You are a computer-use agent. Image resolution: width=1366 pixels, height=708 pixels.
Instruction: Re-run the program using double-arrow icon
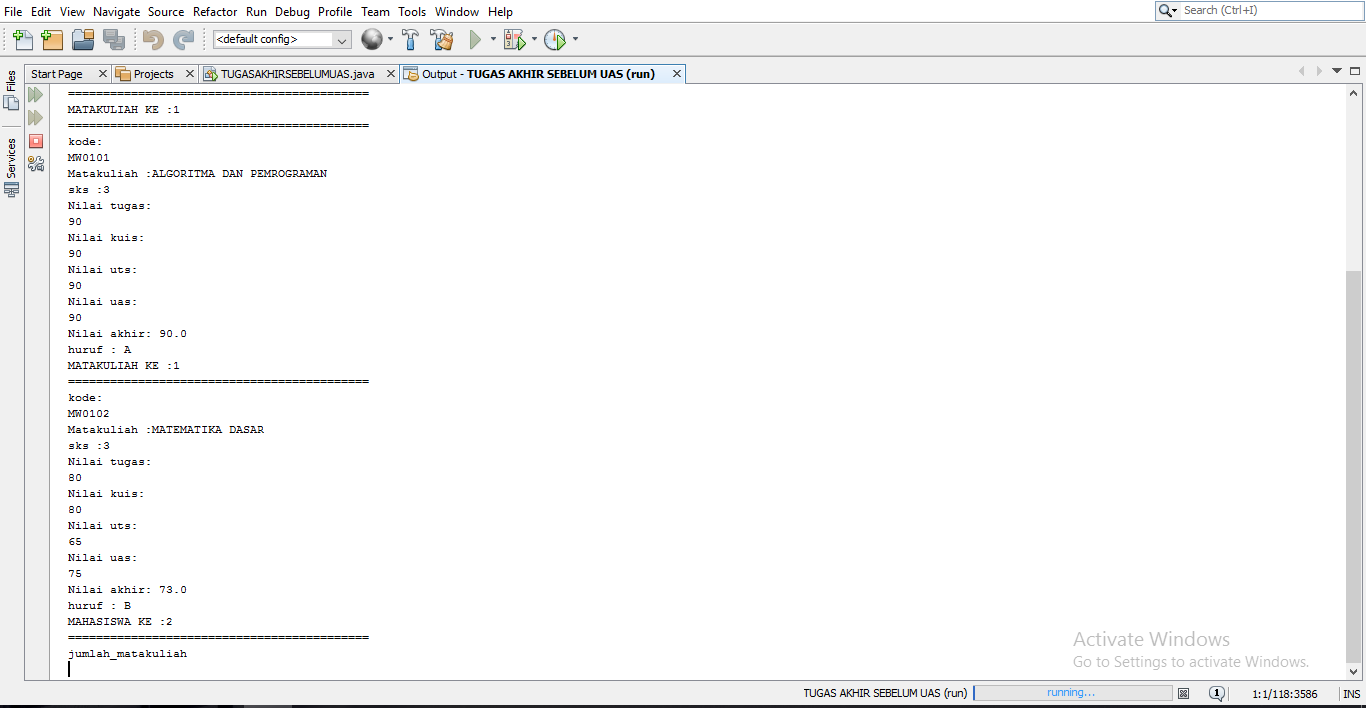[35, 94]
